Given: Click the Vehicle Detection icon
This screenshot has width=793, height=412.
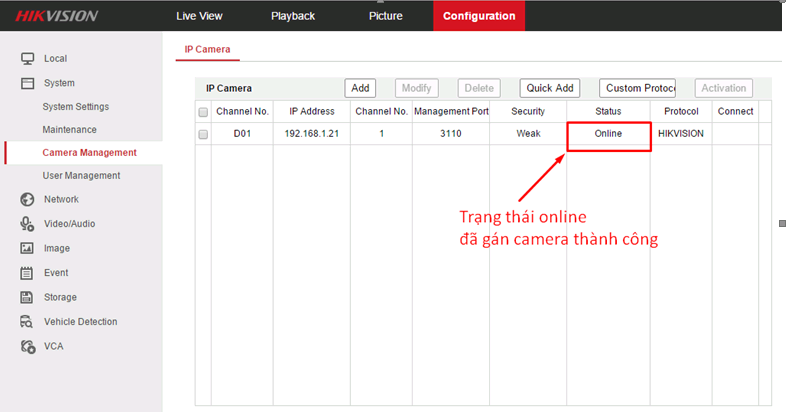Looking at the screenshot, I should tap(28, 322).
